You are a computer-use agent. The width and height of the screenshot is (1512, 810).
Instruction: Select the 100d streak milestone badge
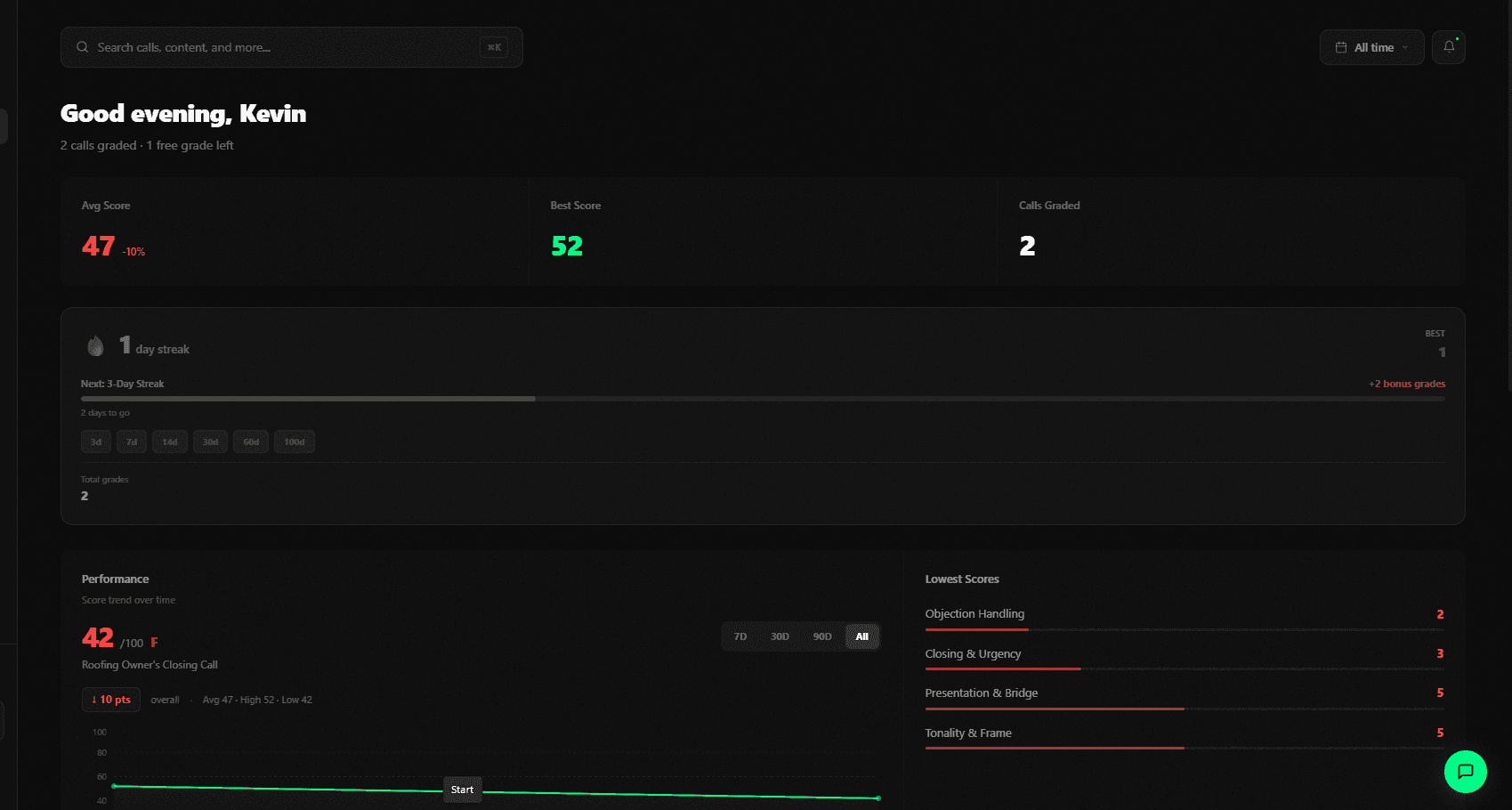(295, 442)
